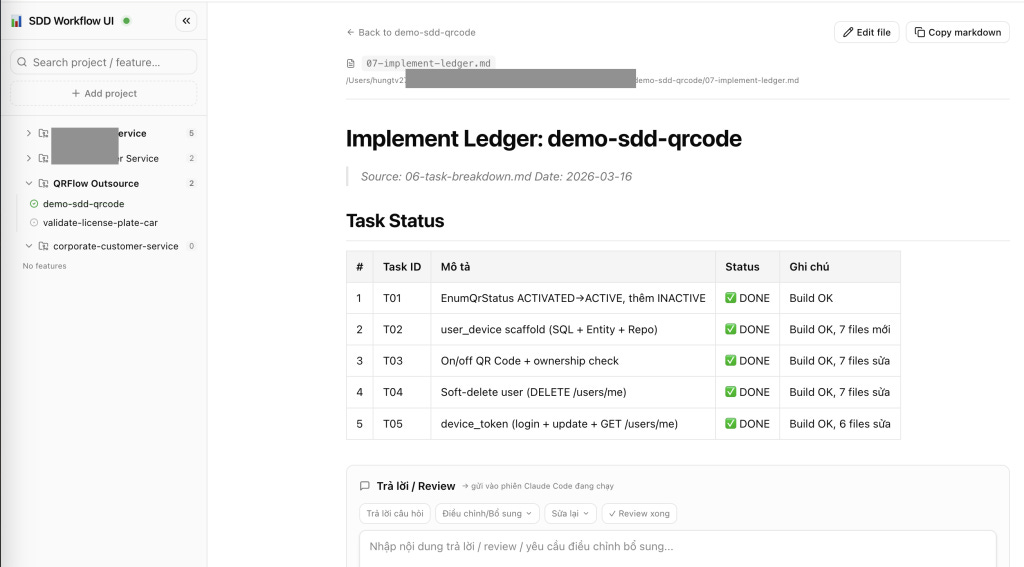Click the back arrow icon before Back to demo-sdd-qrcode

tap(351, 32)
